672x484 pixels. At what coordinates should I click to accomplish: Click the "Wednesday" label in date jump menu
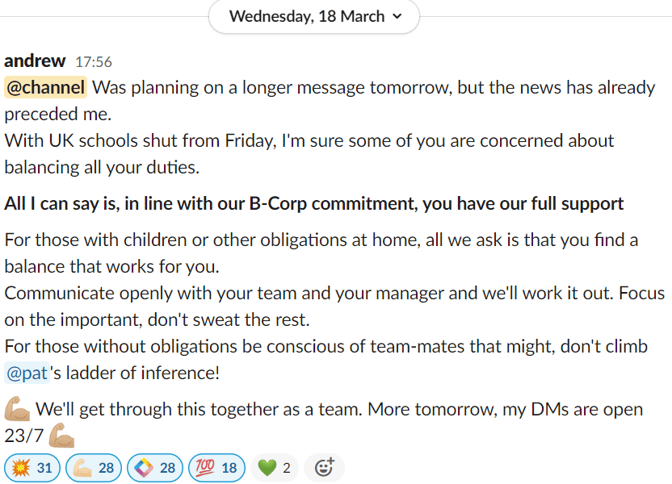(x=272, y=16)
